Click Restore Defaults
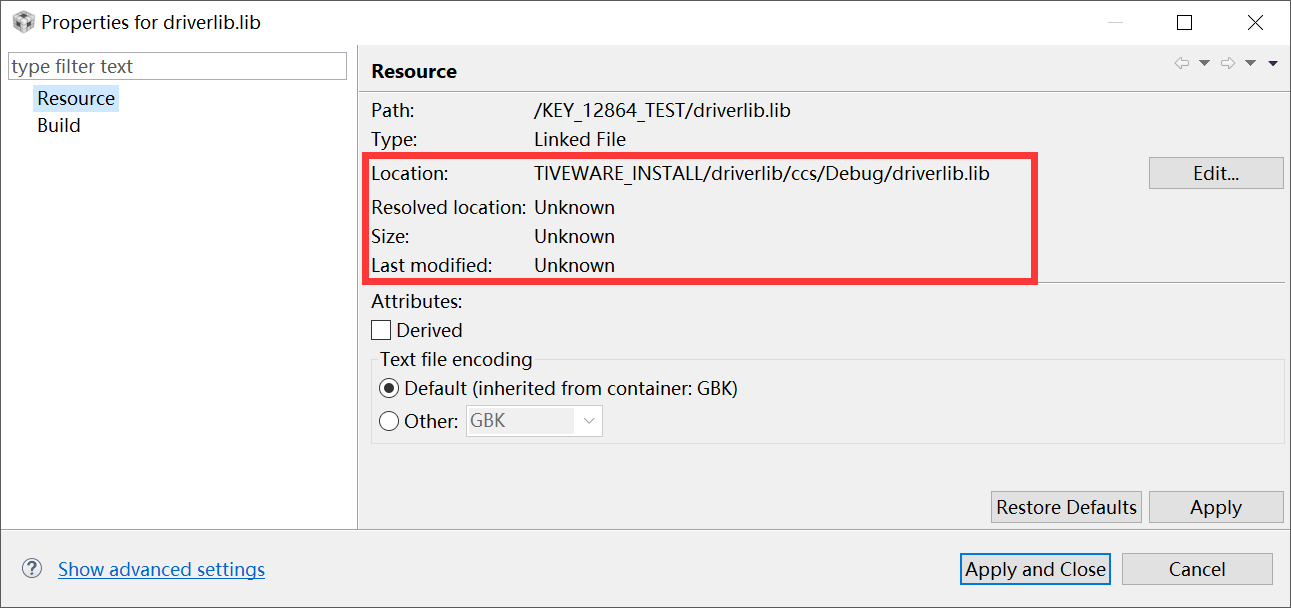The image size is (1291, 608). click(x=1065, y=506)
